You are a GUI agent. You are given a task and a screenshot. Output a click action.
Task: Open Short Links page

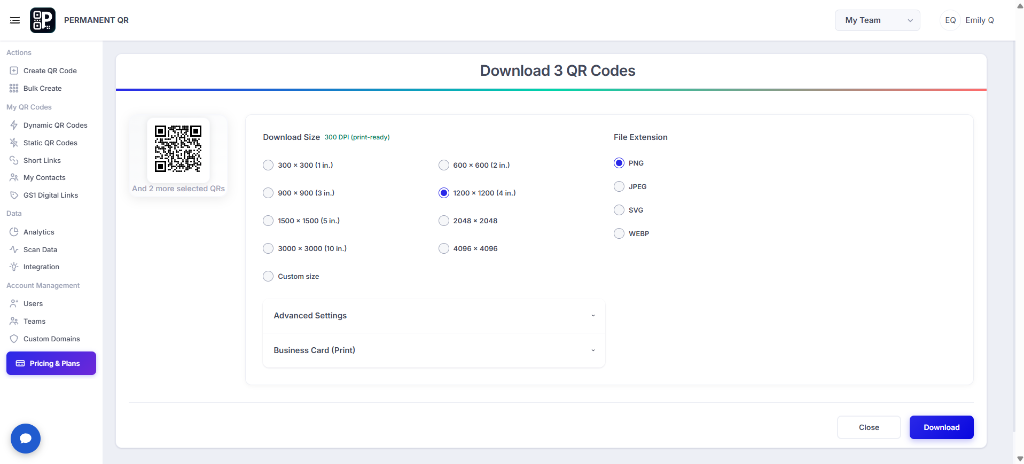[x=42, y=160]
